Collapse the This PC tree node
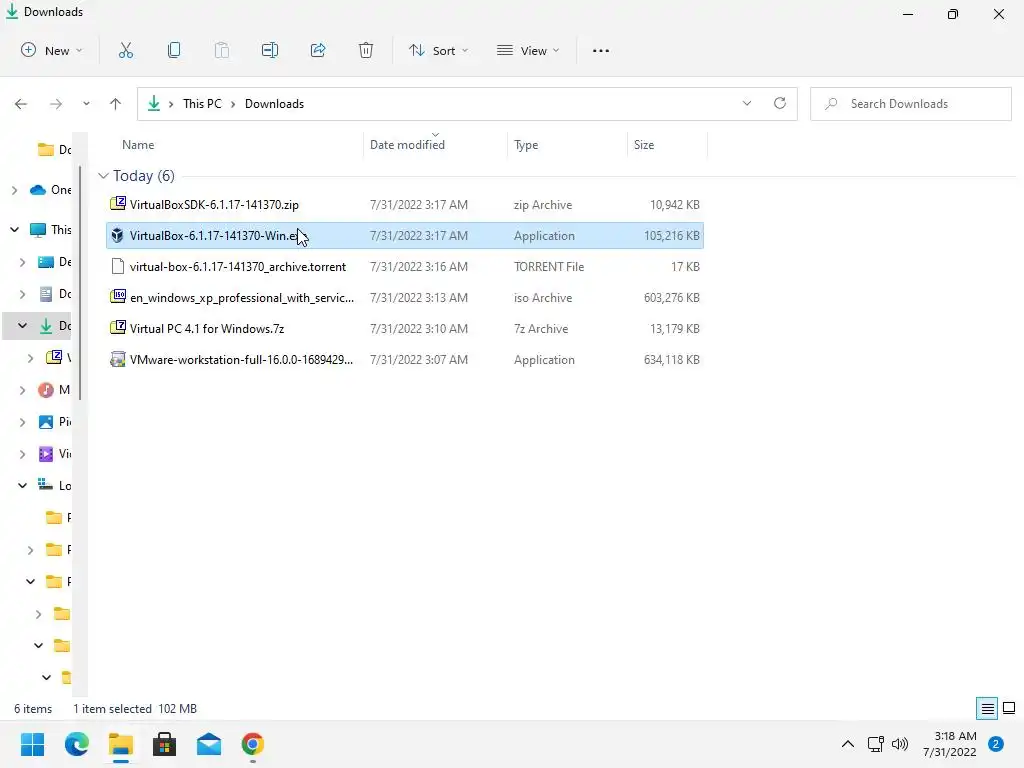The image size is (1024, 768). click(14, 229)
